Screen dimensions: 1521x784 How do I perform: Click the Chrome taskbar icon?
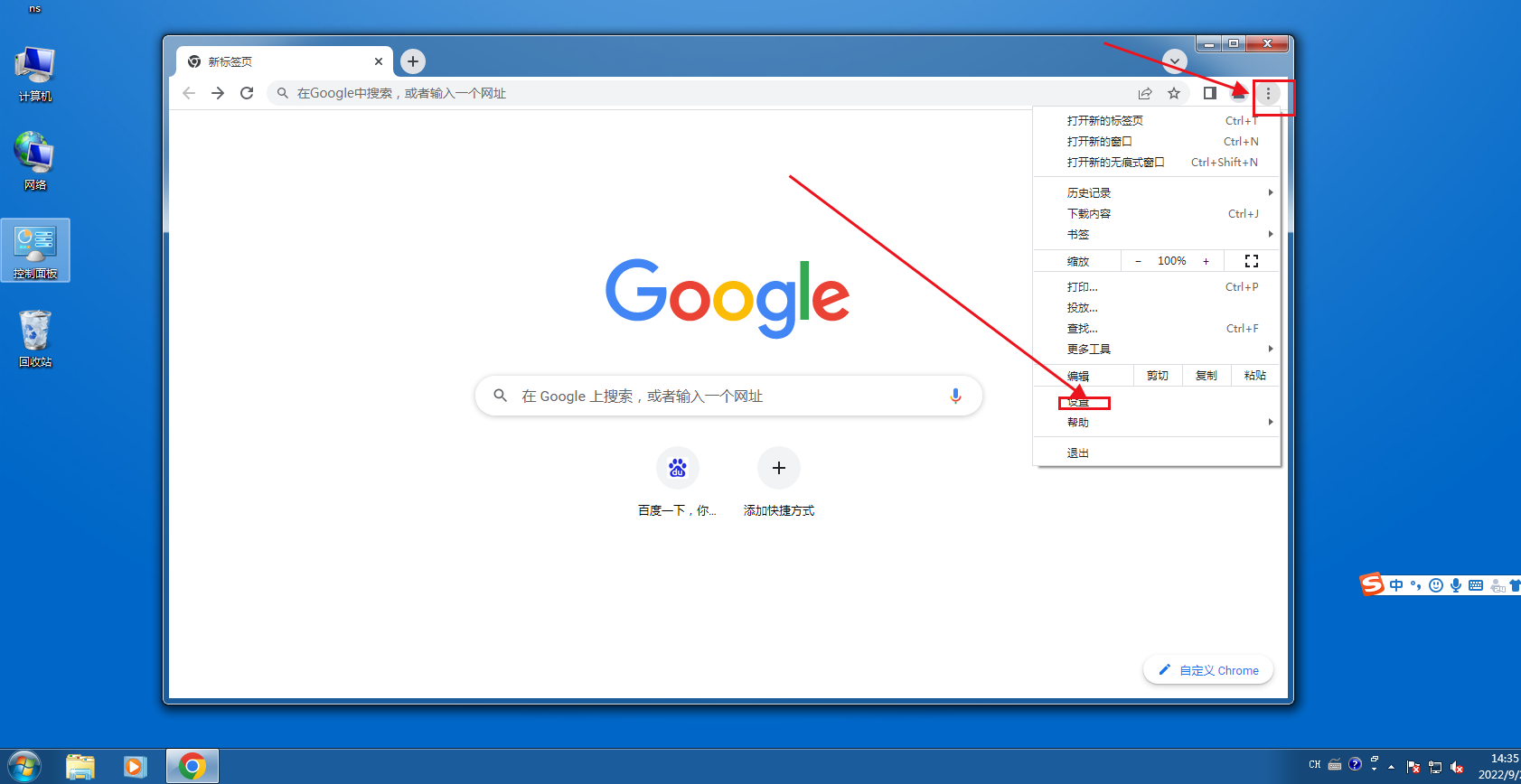pos(192,767)
